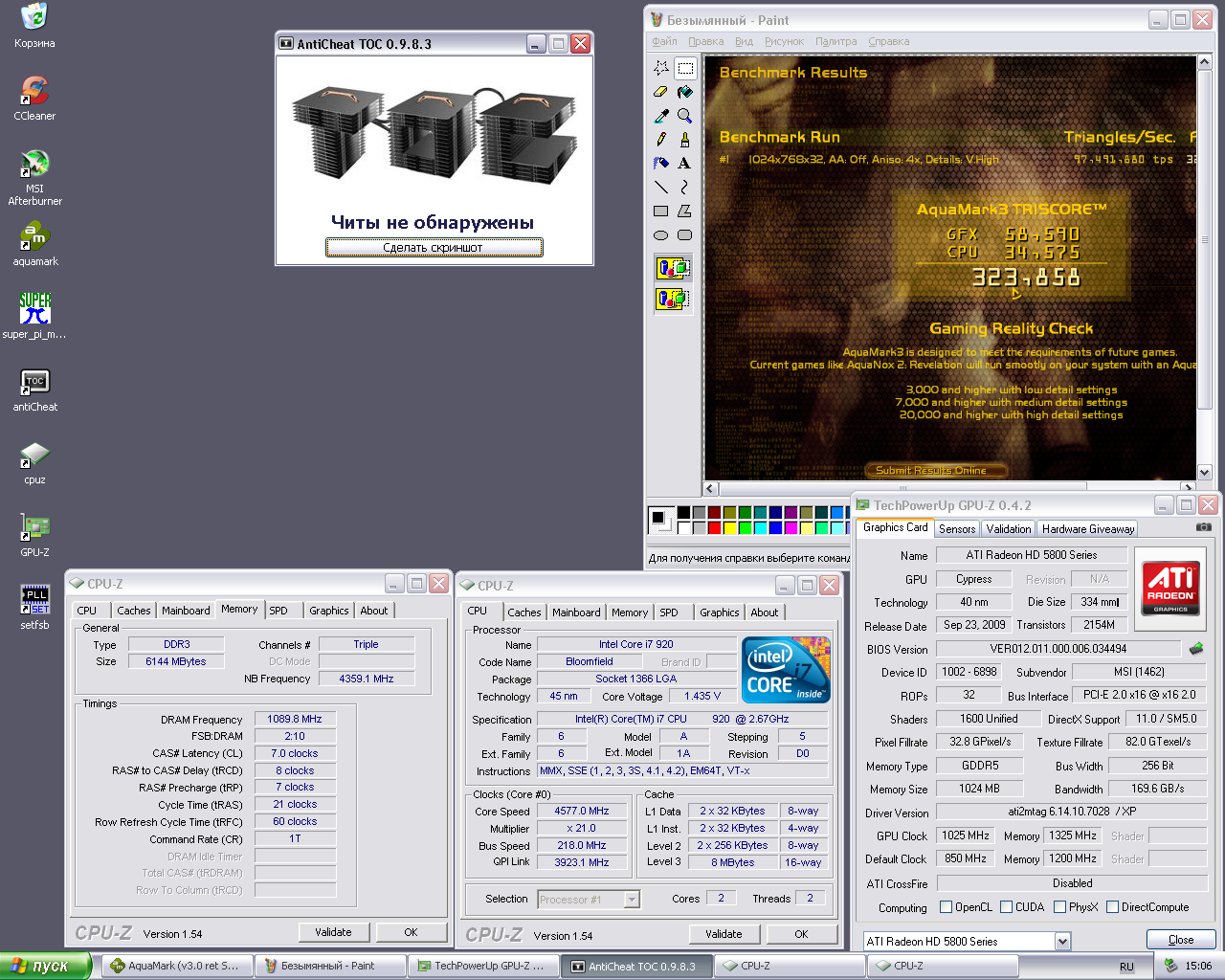Select the straight Line tool
Viewport: 1225px width, 980px height.
661,188
